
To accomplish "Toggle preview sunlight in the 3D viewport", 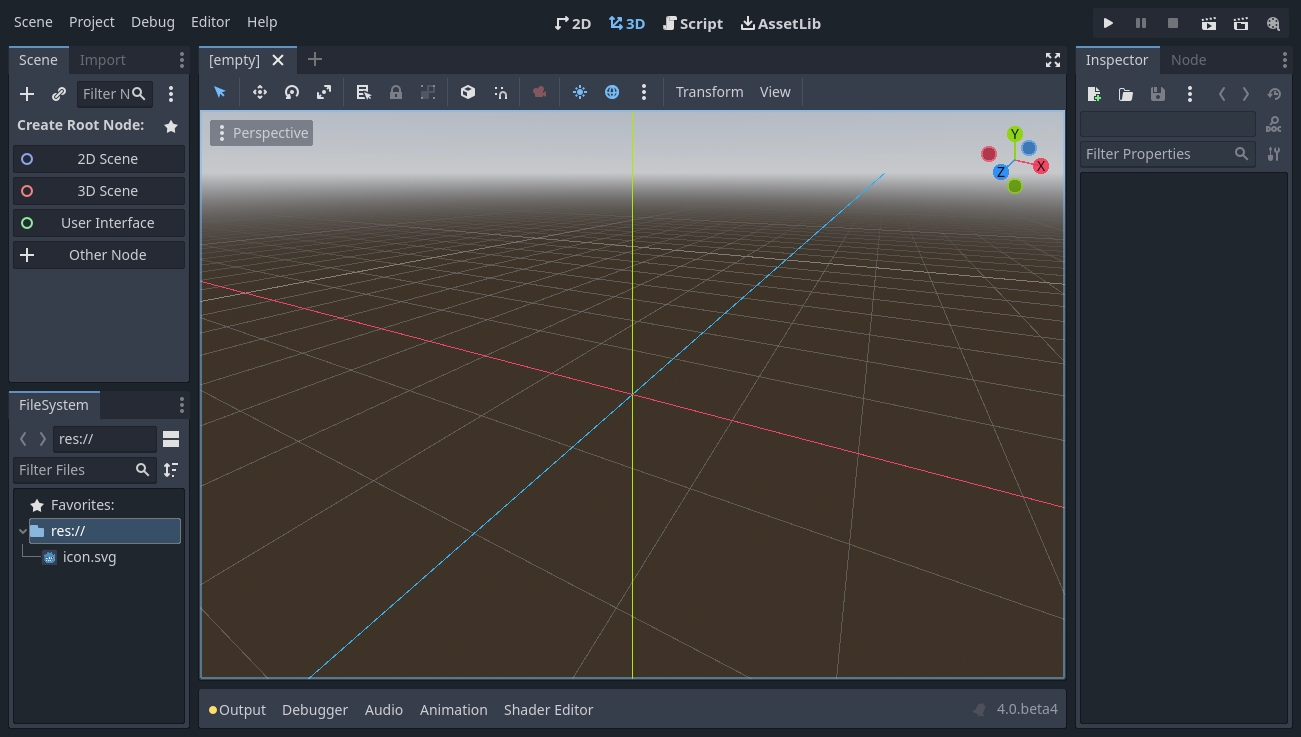I will pos(580,92).
